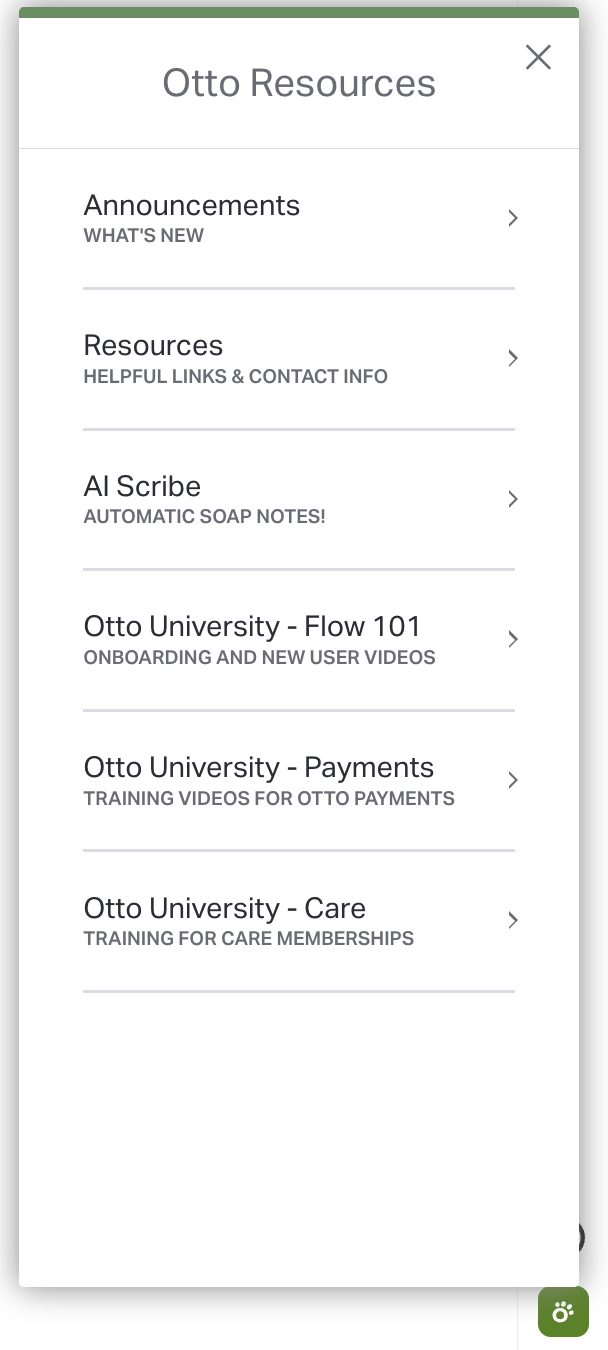Click the Otto University Care chevron
The image size is (608, 1350).
[x=512, y=920]
